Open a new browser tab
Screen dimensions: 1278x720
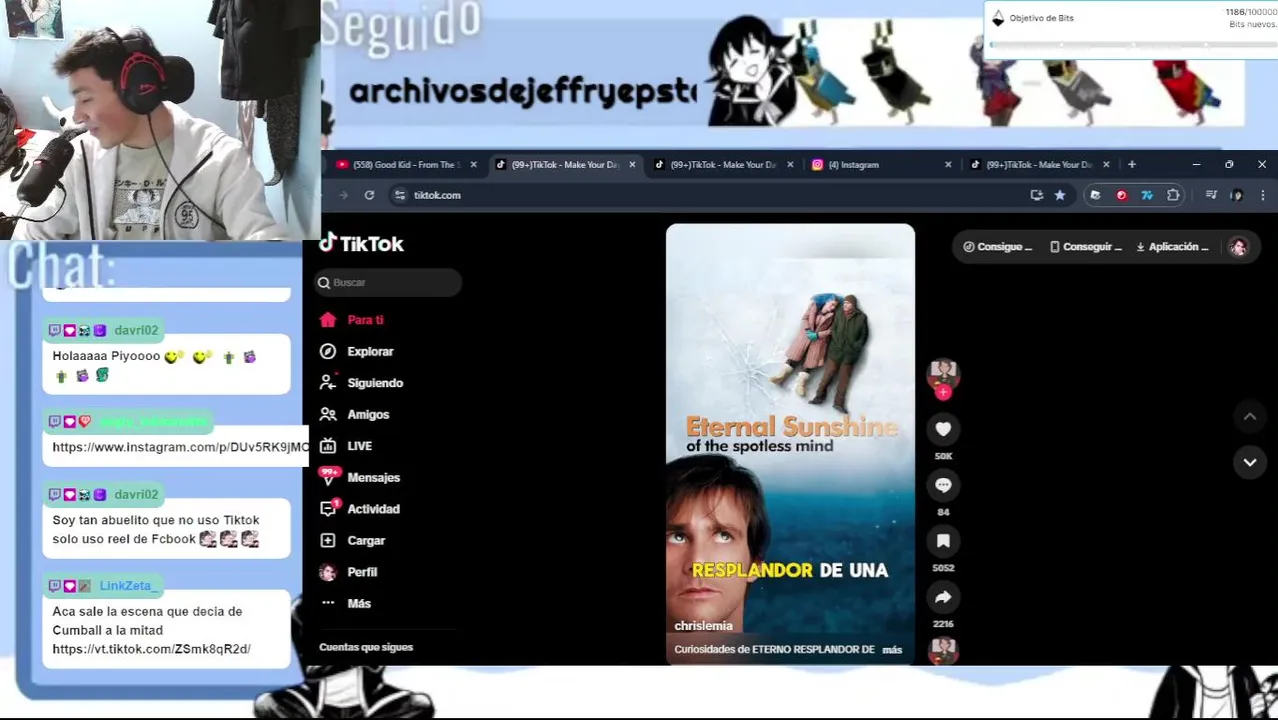click(1131, 165)
